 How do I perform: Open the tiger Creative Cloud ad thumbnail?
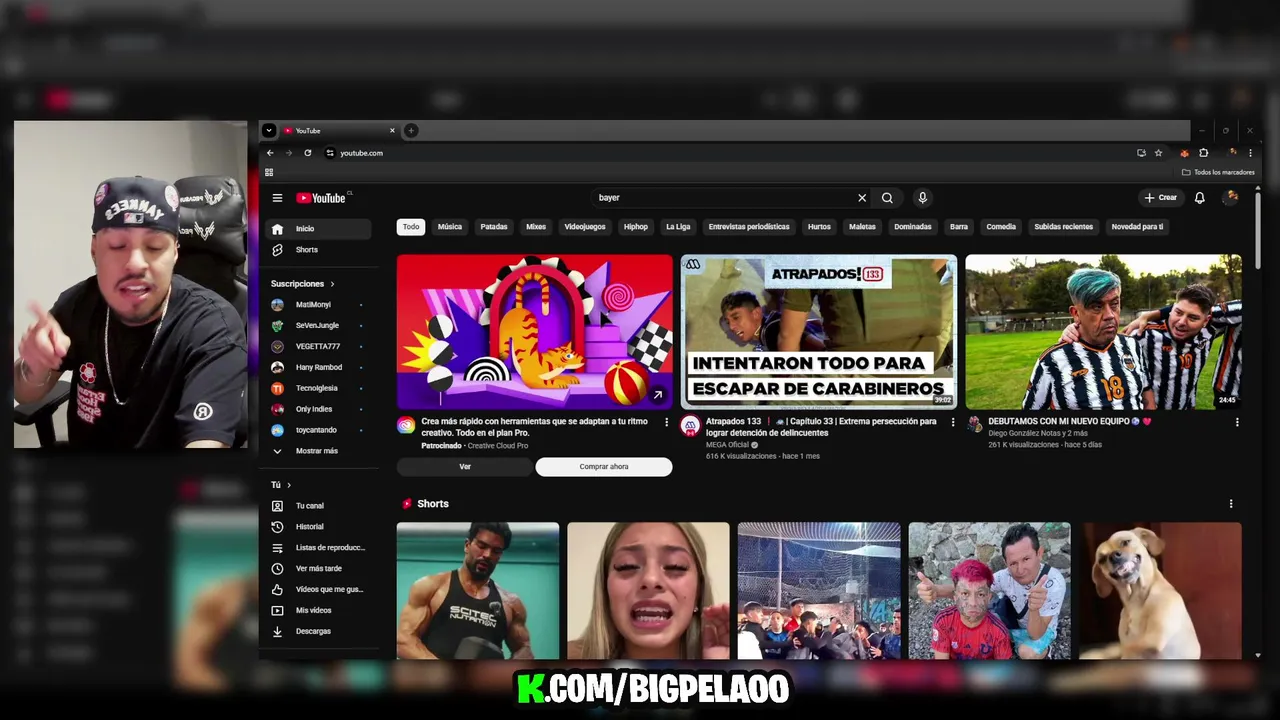point(535,332)
